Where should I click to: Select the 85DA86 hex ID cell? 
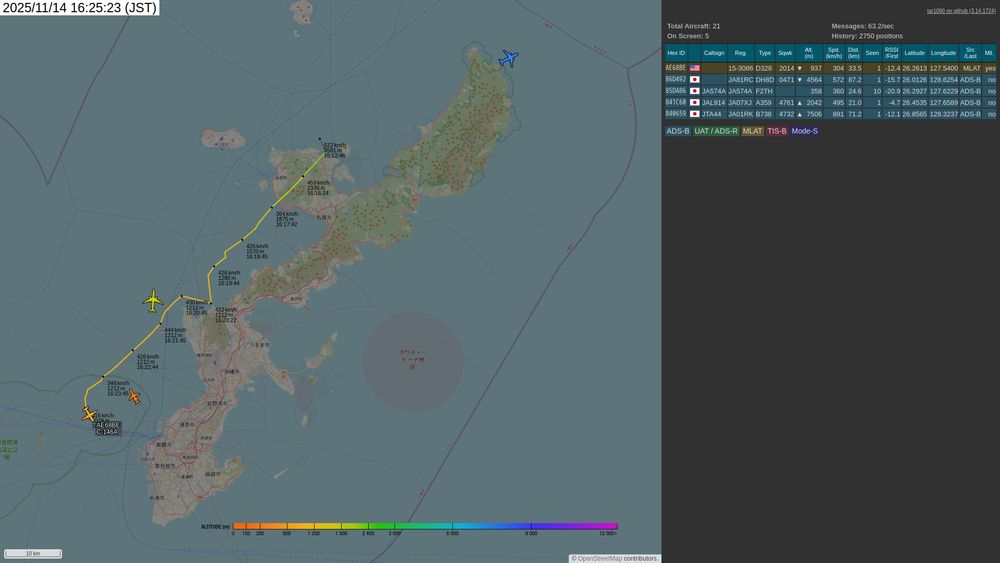(x=675, y=91)
